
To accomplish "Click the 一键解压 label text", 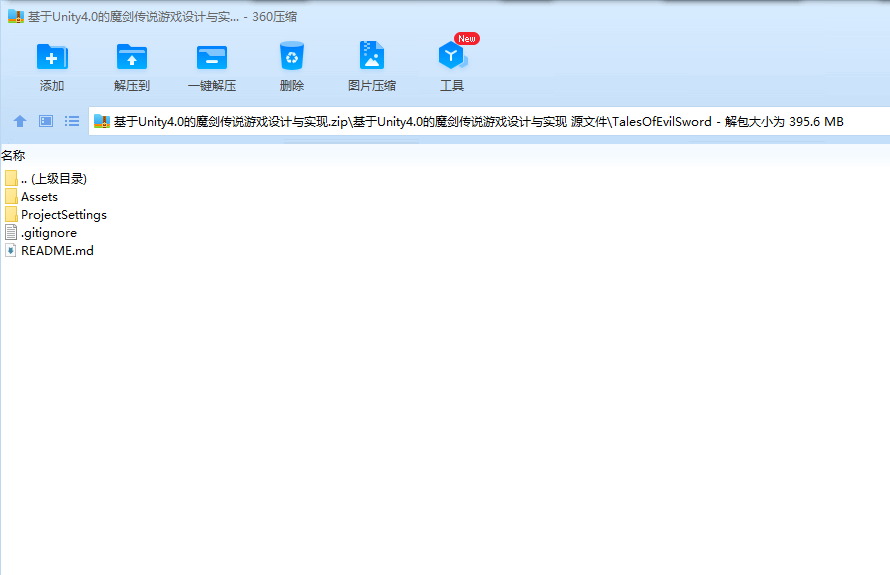I will (212, 86).
